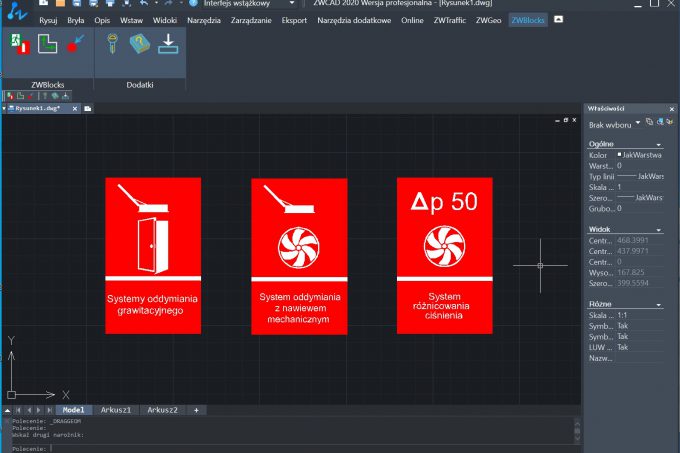Open the Interfejs wstążkowy workspace dropdown
Image resolution: width=680 pixels, height=453 pixels.
point(292,3)
